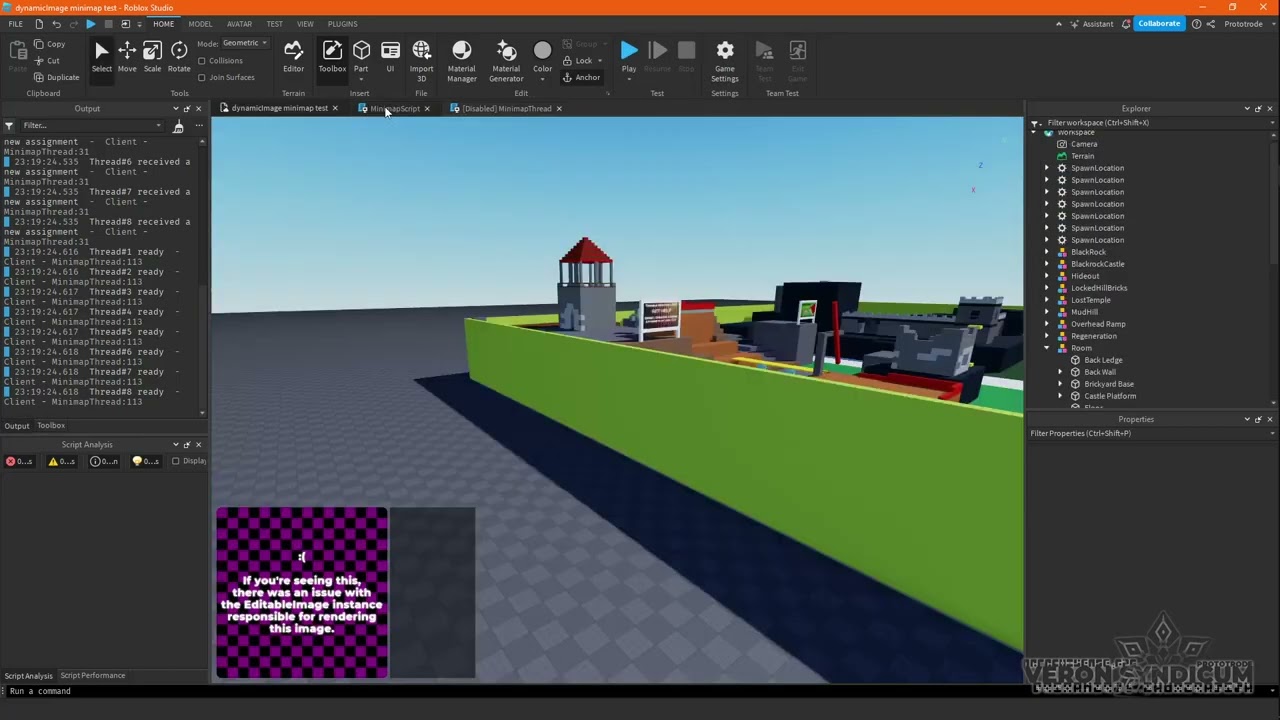
Task: Activate the Scale tool
Action: pyautogui.click(x=152, y=57)
